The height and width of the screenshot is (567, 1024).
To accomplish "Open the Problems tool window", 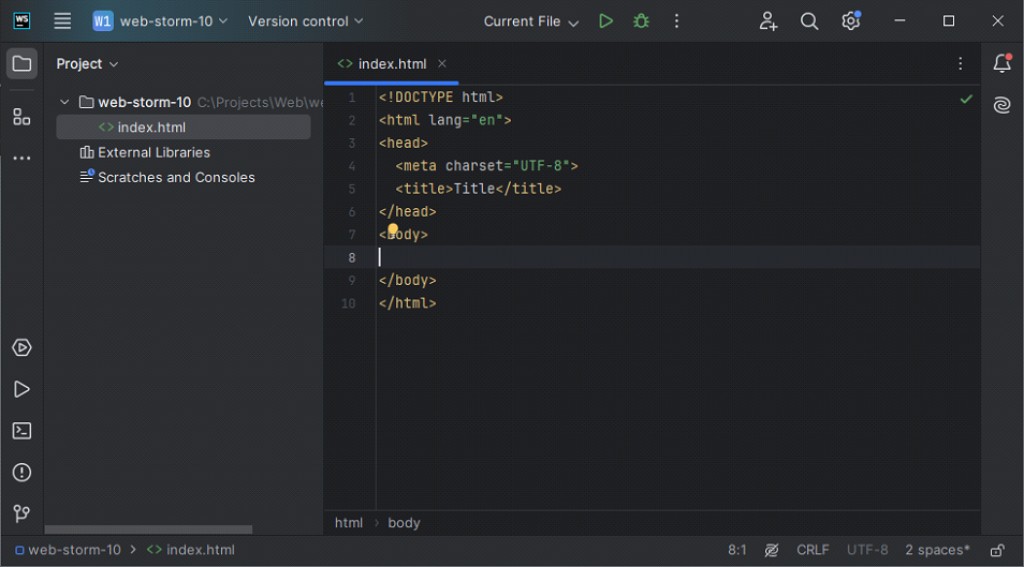I will point(22,472).
